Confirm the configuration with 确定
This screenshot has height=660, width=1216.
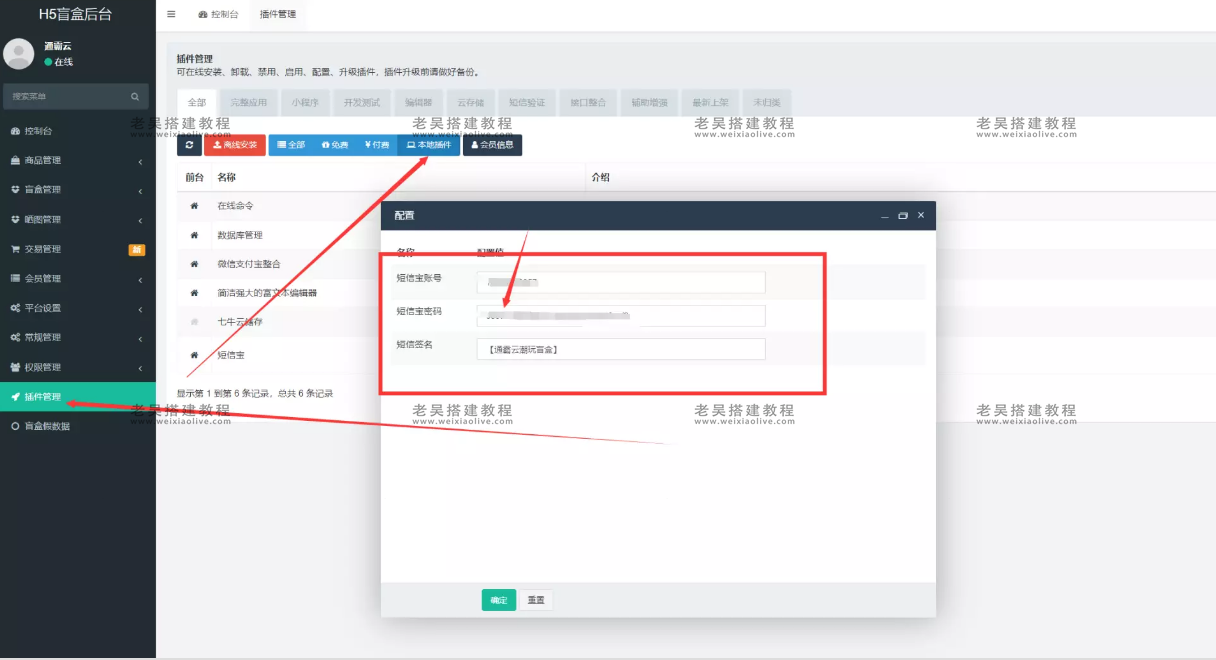tap(498, 599)
